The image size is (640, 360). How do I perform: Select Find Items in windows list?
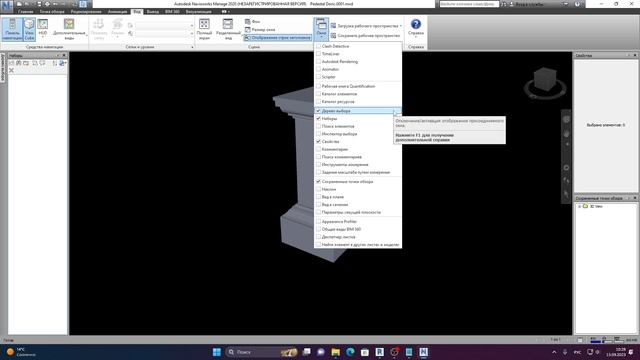coord(358,126)
